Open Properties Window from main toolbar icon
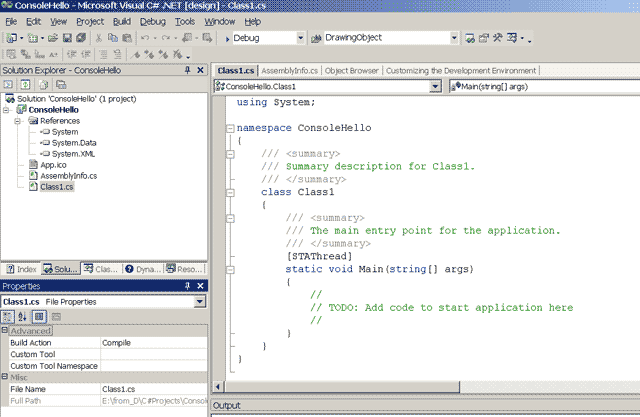 484,38
